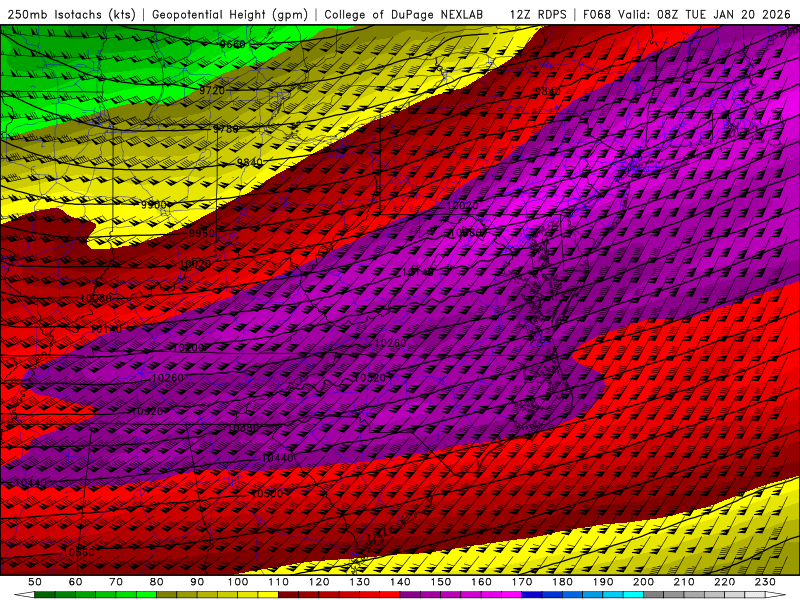The width and height of the screenshot is (800, 600).
Task: Click the "Geopotential Height (gpm)" header label
Action: point(230,15)
